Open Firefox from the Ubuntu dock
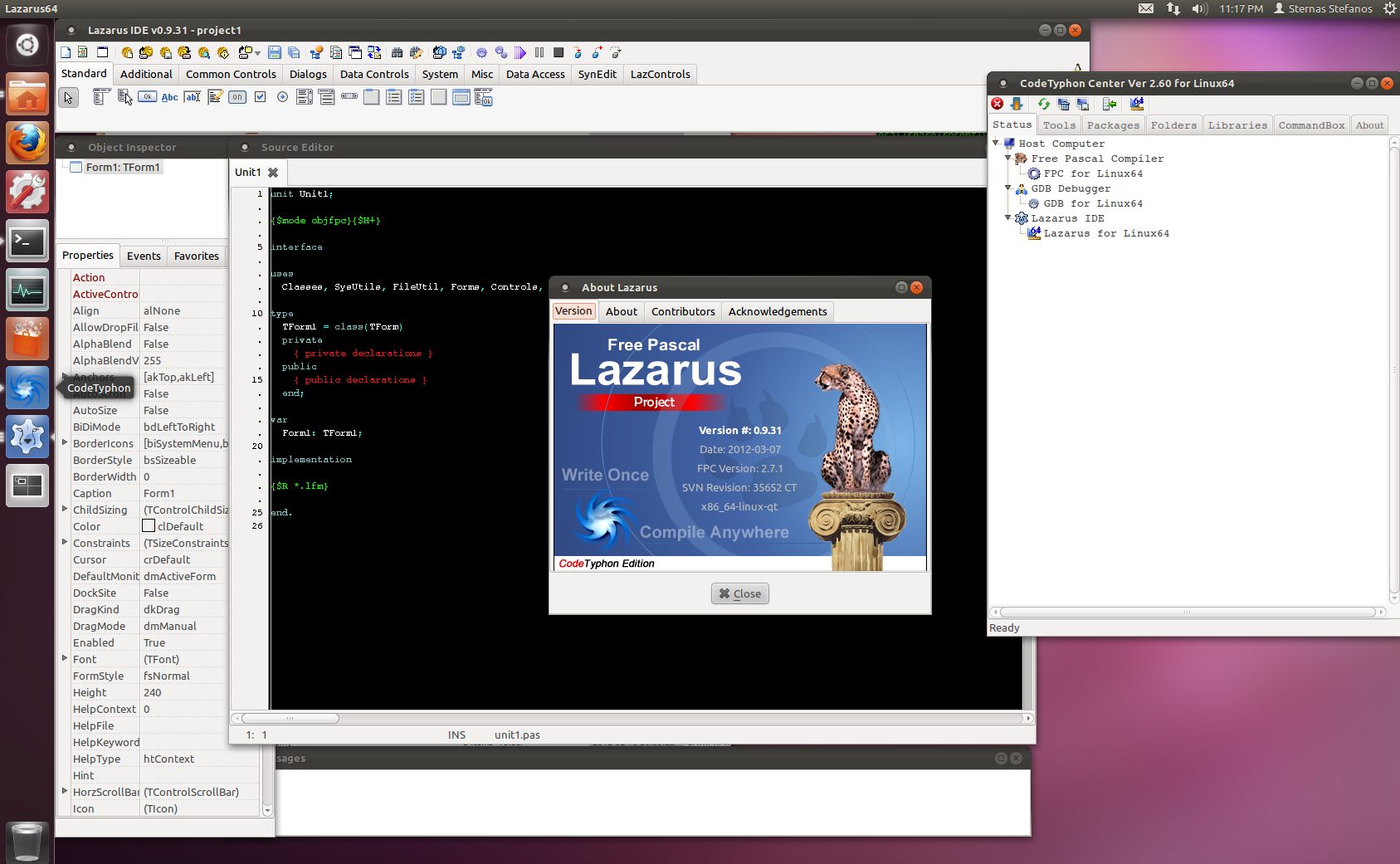The image size is (1400, 864). [27, 143]
